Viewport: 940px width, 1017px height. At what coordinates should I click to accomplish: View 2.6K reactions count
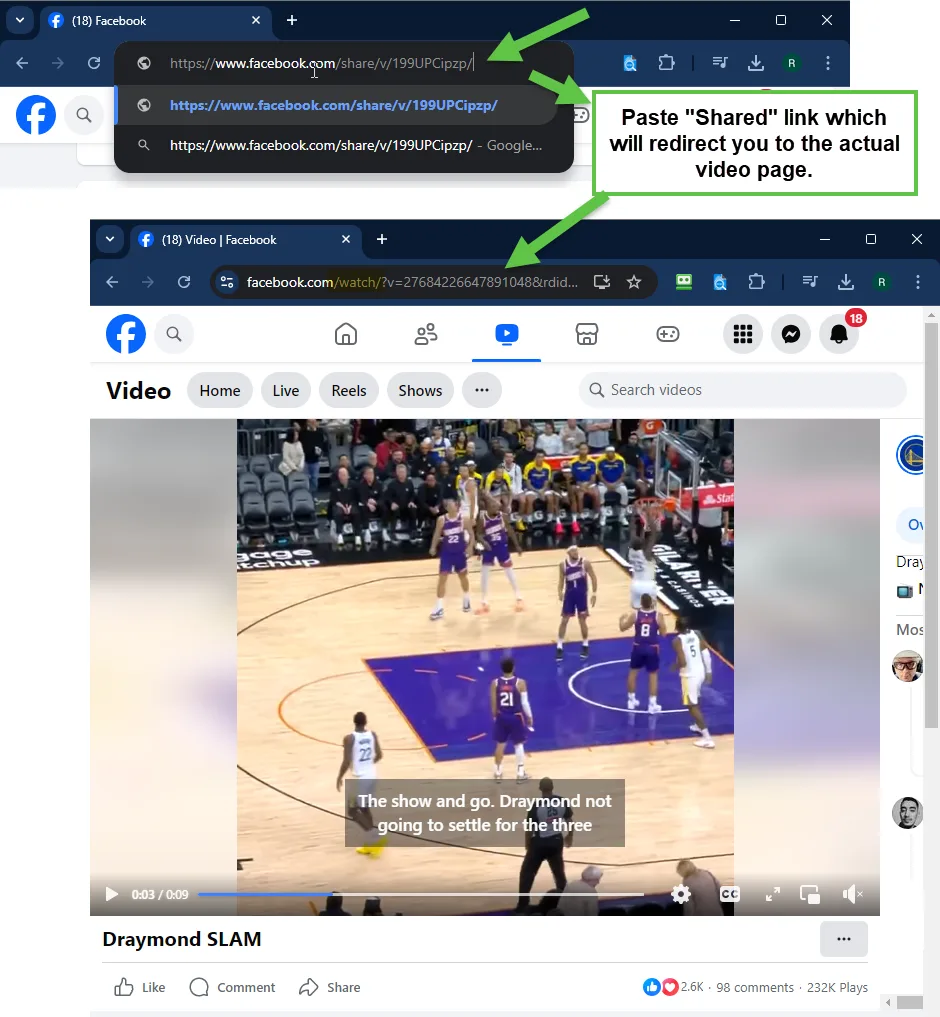[x=692, y=987]
